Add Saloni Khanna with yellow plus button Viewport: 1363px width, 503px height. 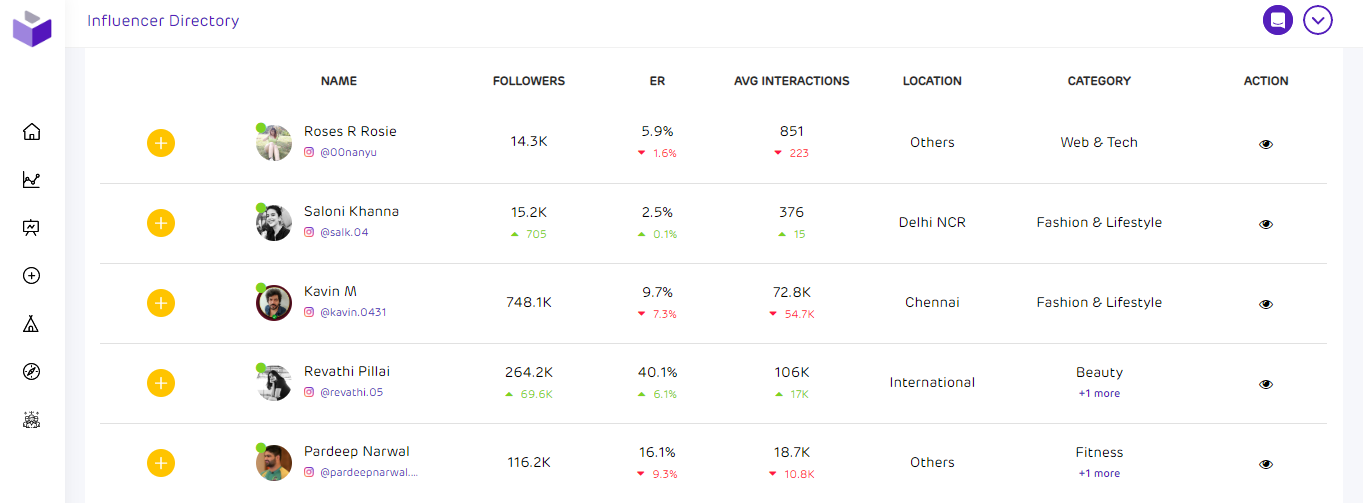click(x=161, y=223)
